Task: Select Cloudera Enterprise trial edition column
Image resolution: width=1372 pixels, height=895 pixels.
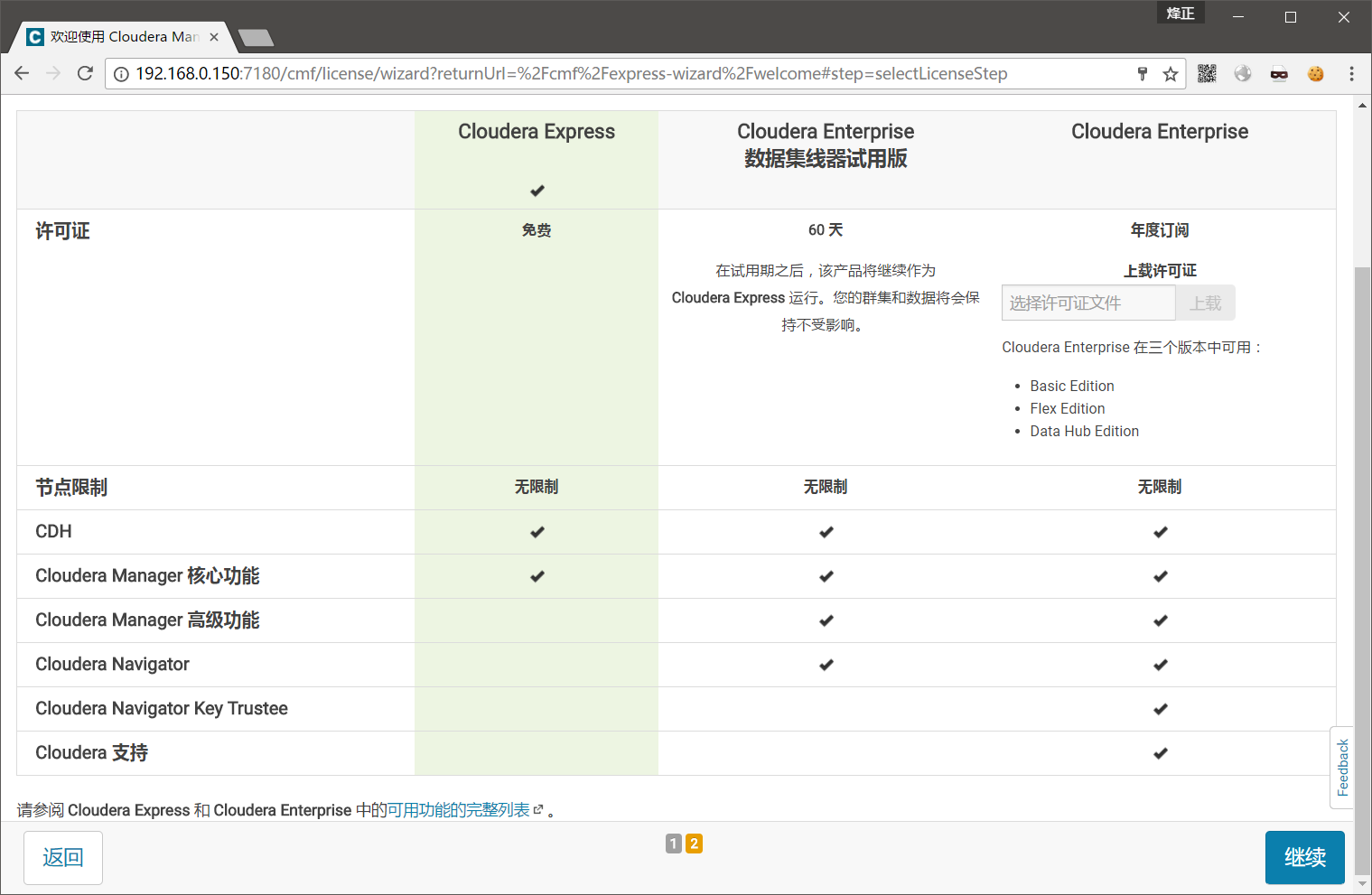Action: 826,145
